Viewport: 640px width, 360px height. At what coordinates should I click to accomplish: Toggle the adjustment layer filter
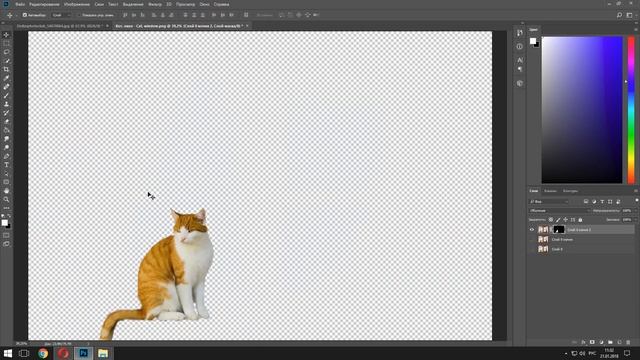[x=594, y=202]
